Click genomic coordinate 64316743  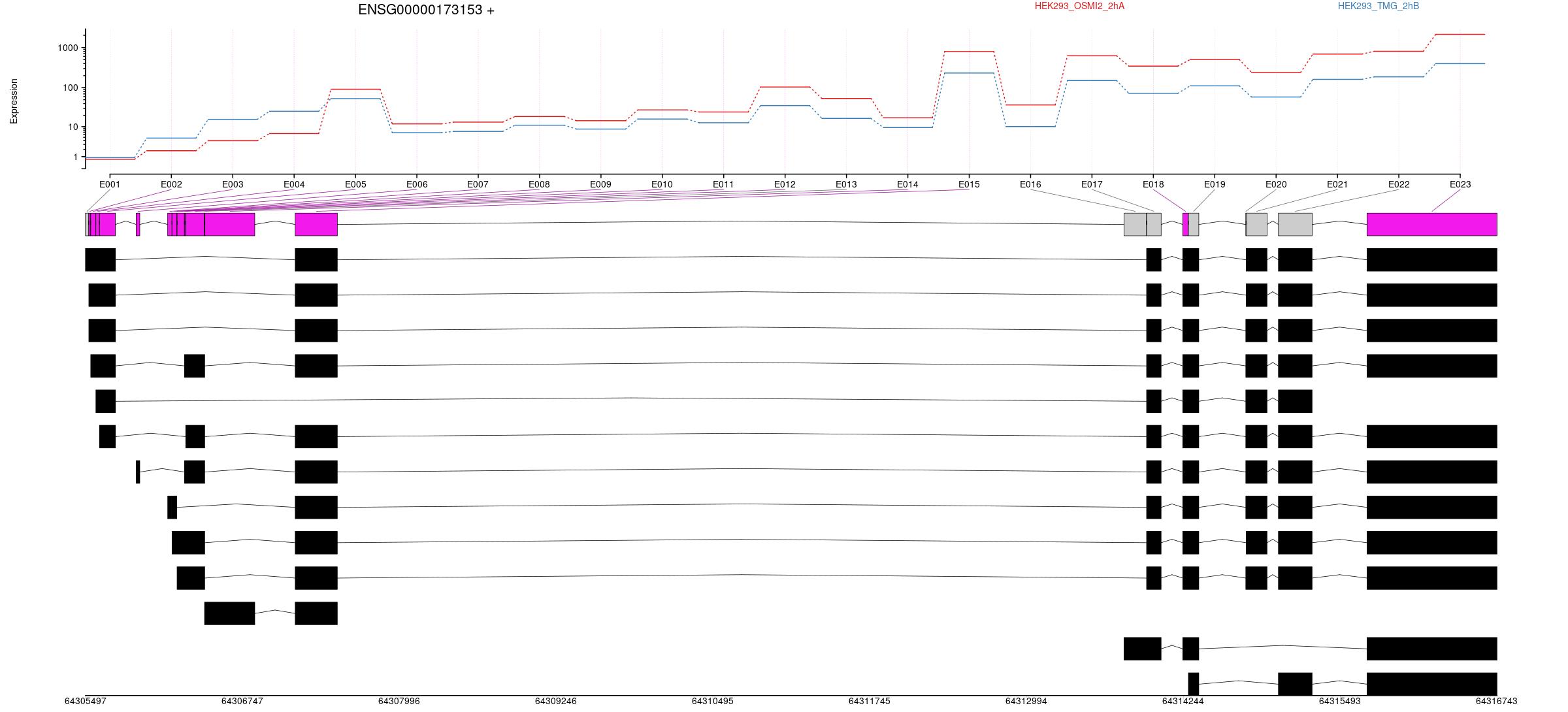1497,701
